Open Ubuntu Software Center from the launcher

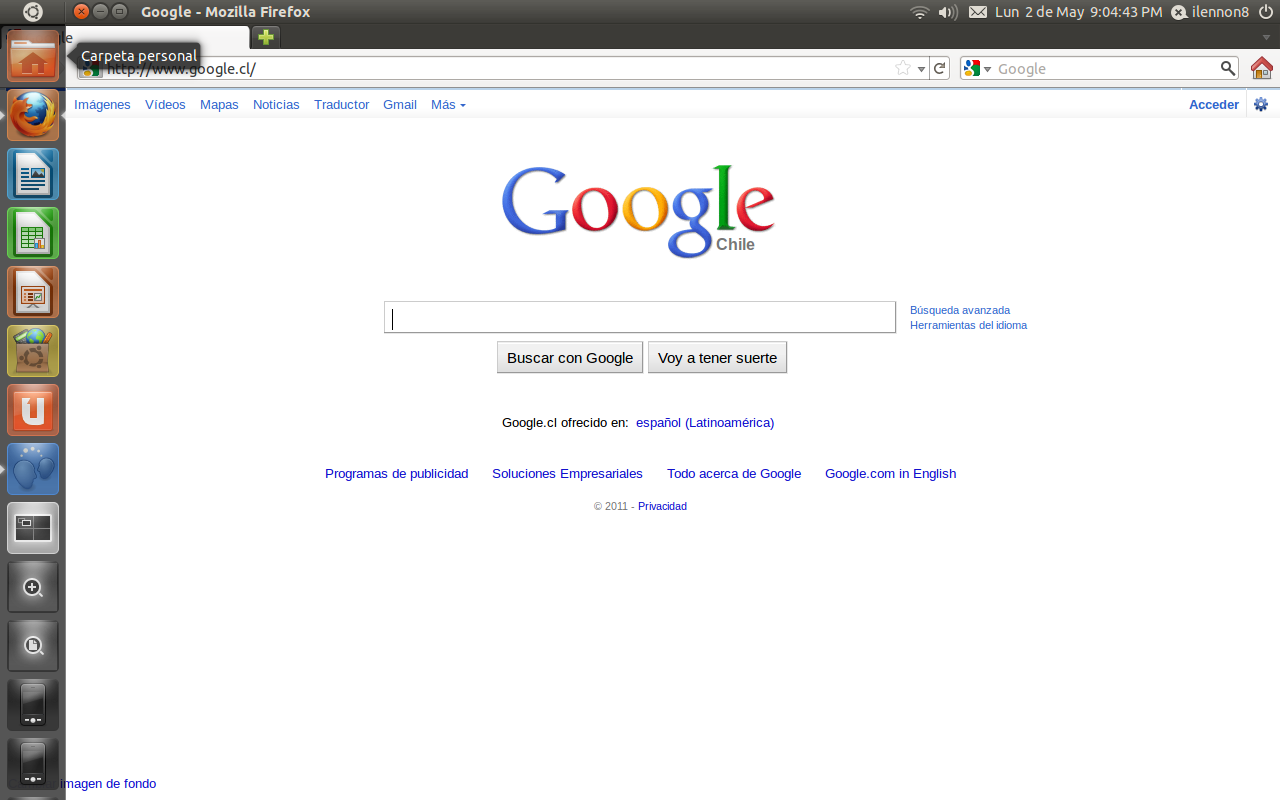coord(33,351)
